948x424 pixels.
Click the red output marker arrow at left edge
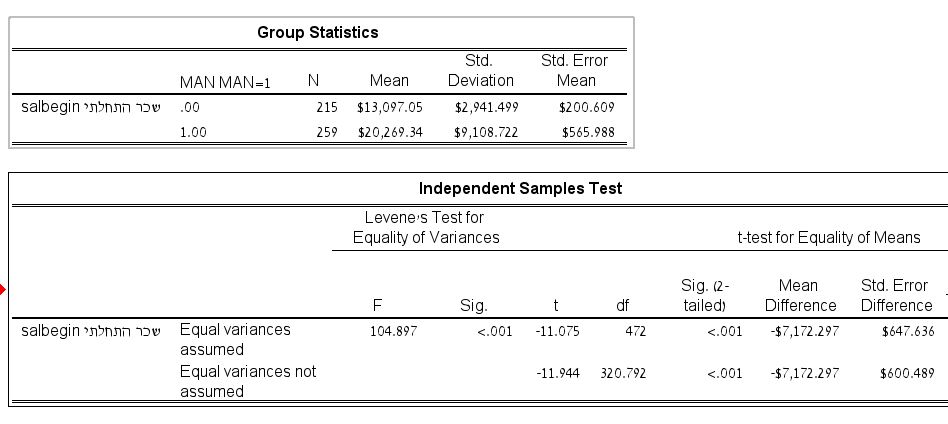pos(3,292)
